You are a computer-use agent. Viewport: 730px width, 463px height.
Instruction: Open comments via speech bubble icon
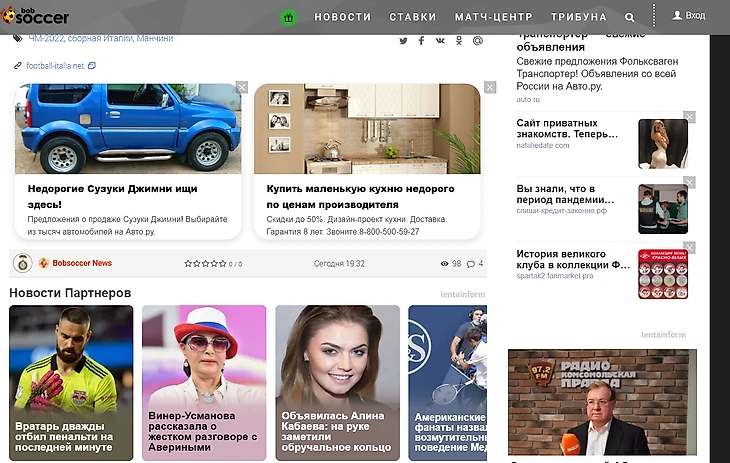pyautogui.click(x=471, y=264)
